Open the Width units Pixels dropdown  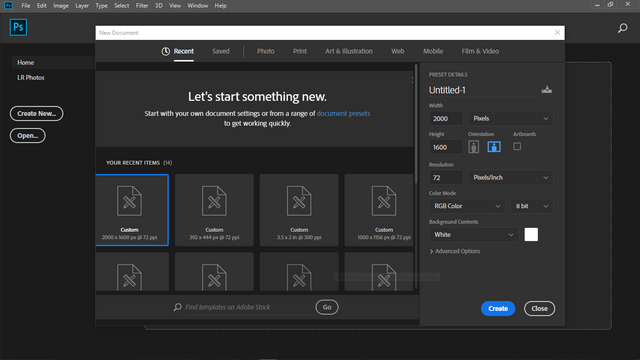pos(510,118)
